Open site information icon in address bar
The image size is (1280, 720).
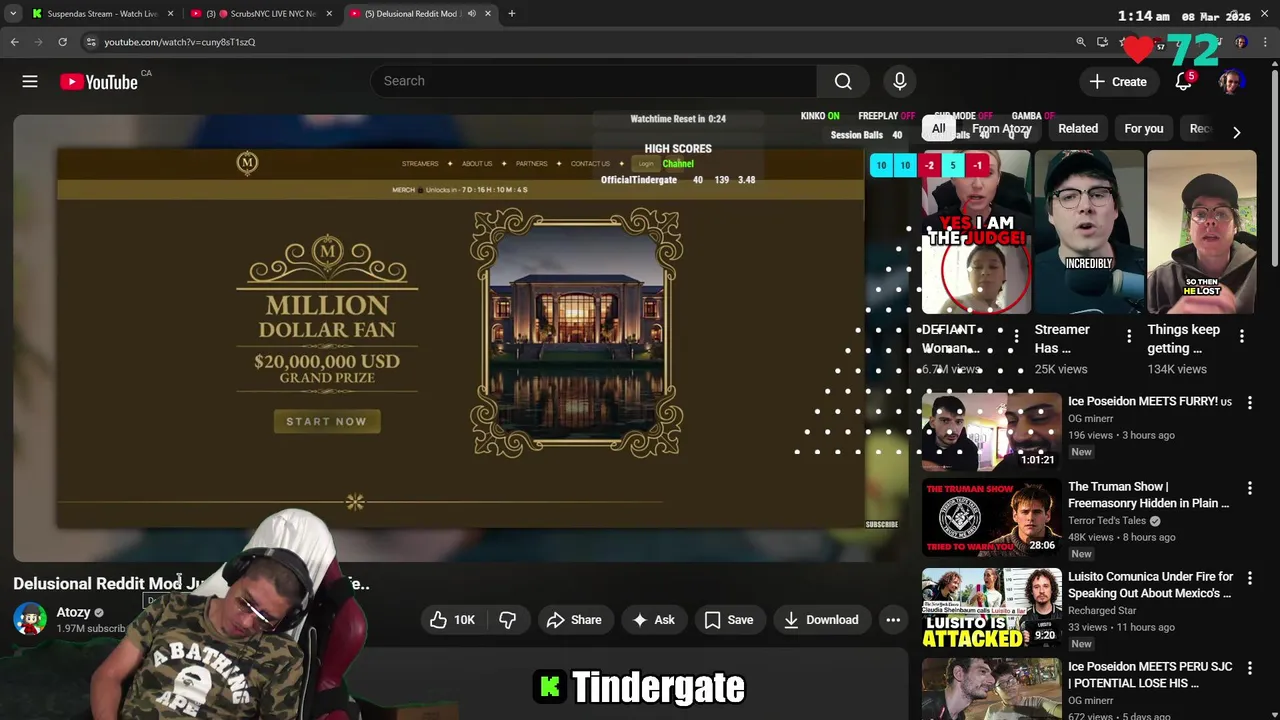click(91, 42)
